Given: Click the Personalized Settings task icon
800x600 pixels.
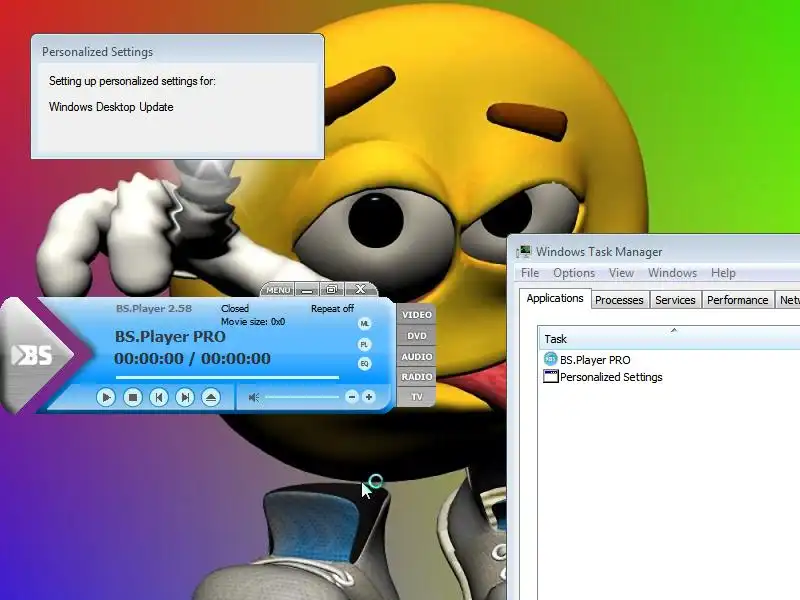Looking at the screenshot, I should (551, 377).
